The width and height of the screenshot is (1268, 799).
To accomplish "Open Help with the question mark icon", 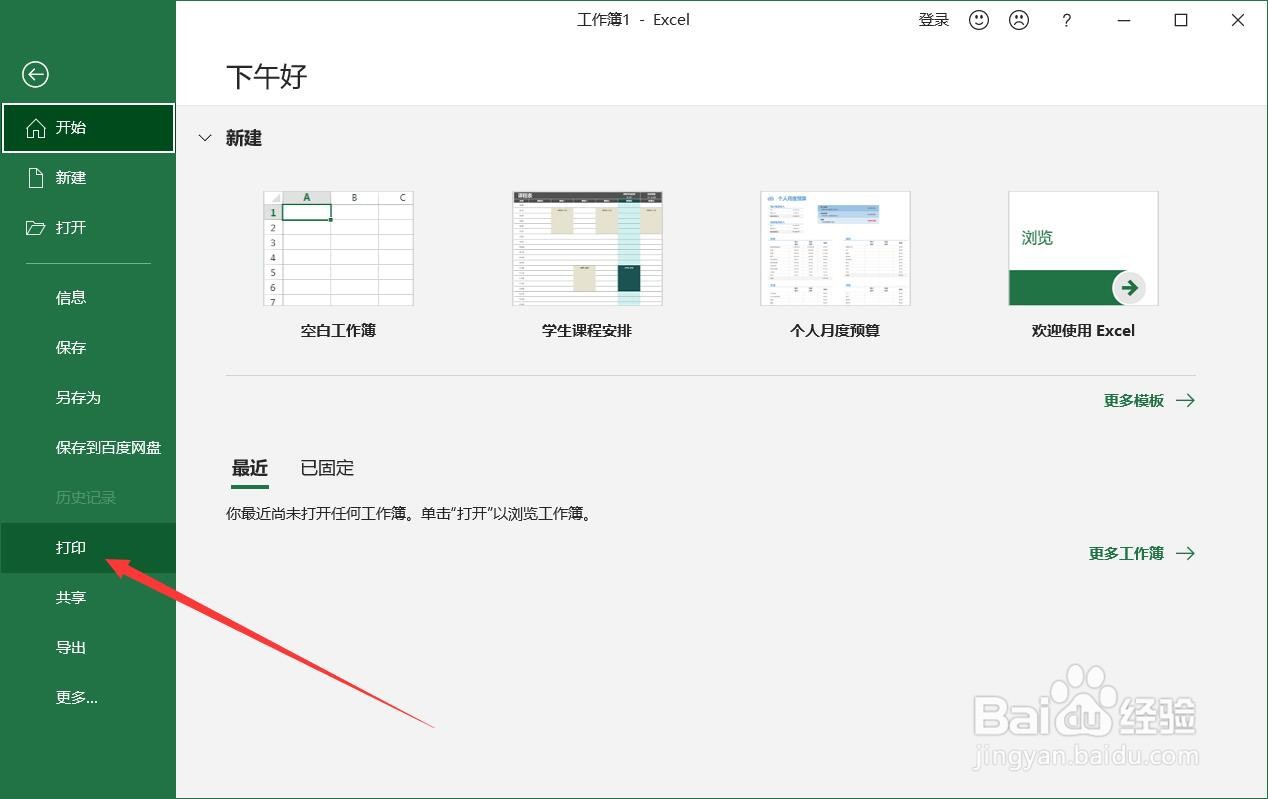I will (x=1067, y=20).
